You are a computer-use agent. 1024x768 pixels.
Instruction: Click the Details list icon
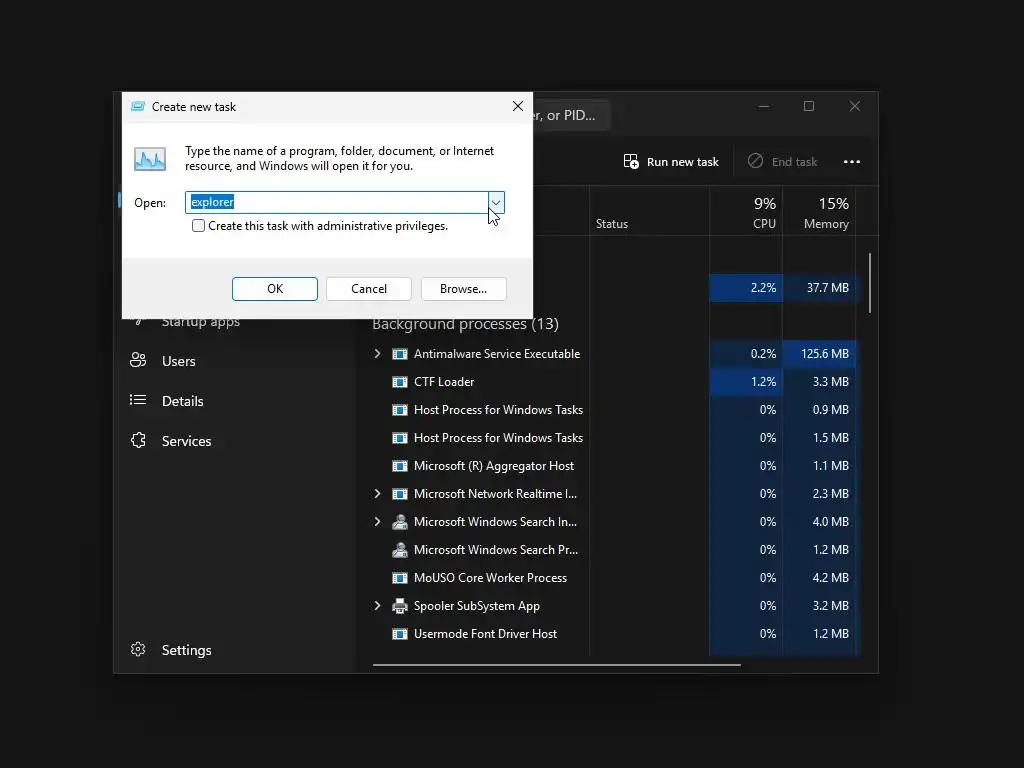click(x=138, y=400)
